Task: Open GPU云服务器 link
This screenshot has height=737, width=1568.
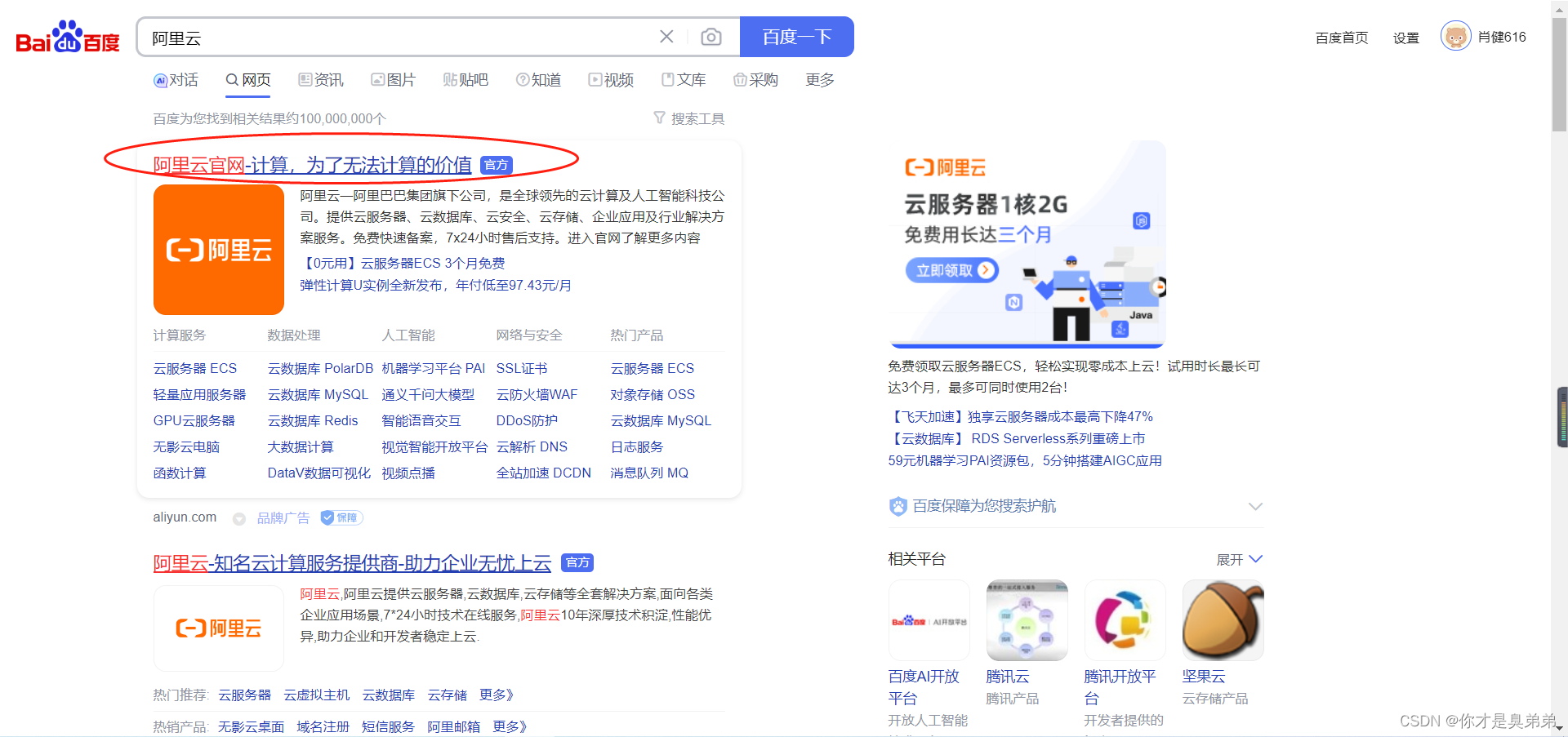Action: [194, 420]
